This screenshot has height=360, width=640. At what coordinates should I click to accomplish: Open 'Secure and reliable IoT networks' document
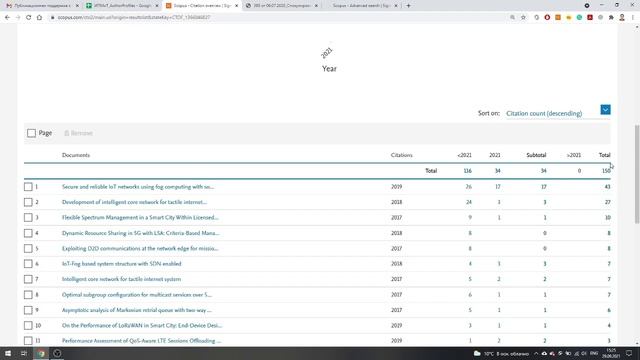point(138,187)
